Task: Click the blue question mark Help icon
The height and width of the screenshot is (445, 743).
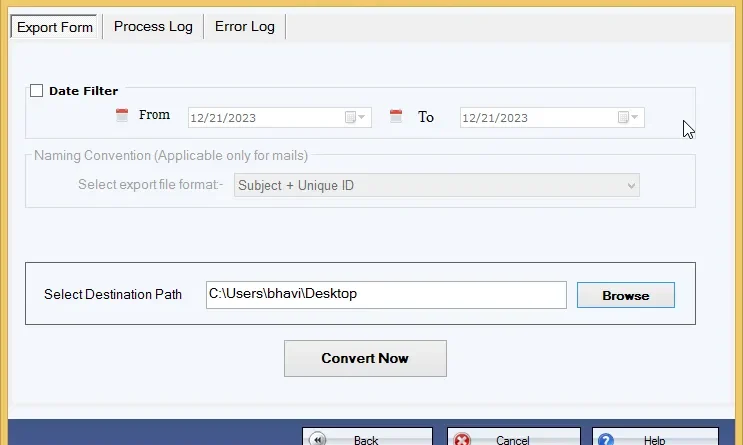Action: click(x=606, y=439)
